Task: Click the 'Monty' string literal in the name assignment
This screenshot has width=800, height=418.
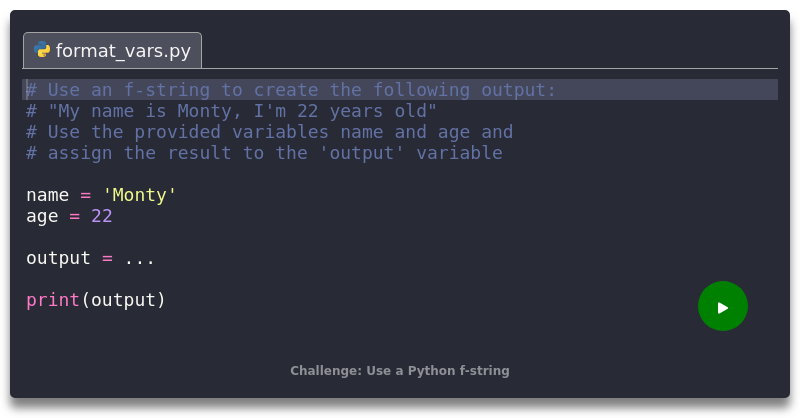Action: tap(139, 195)
